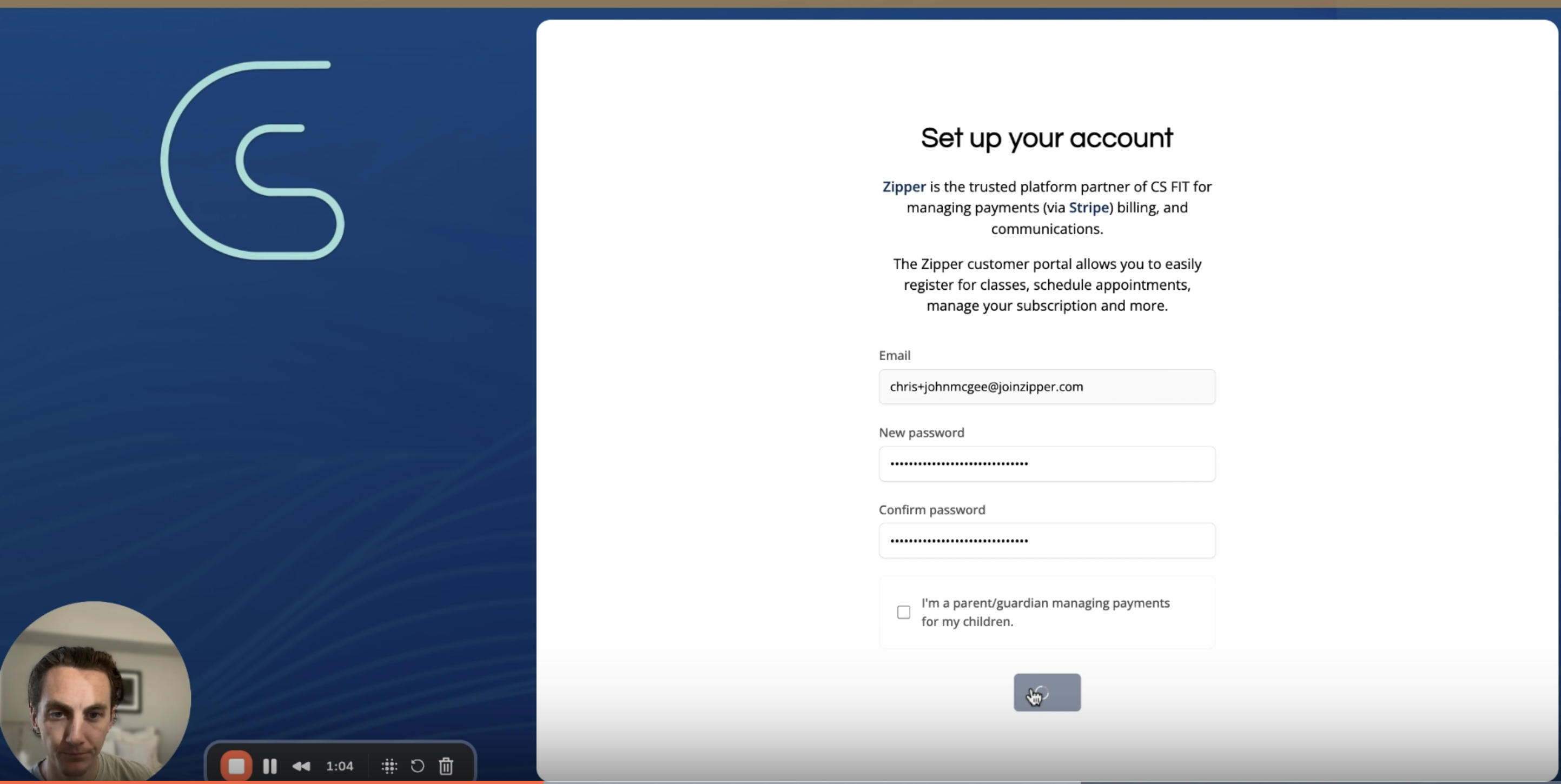Check the parent/guardian checkbox

903,612
